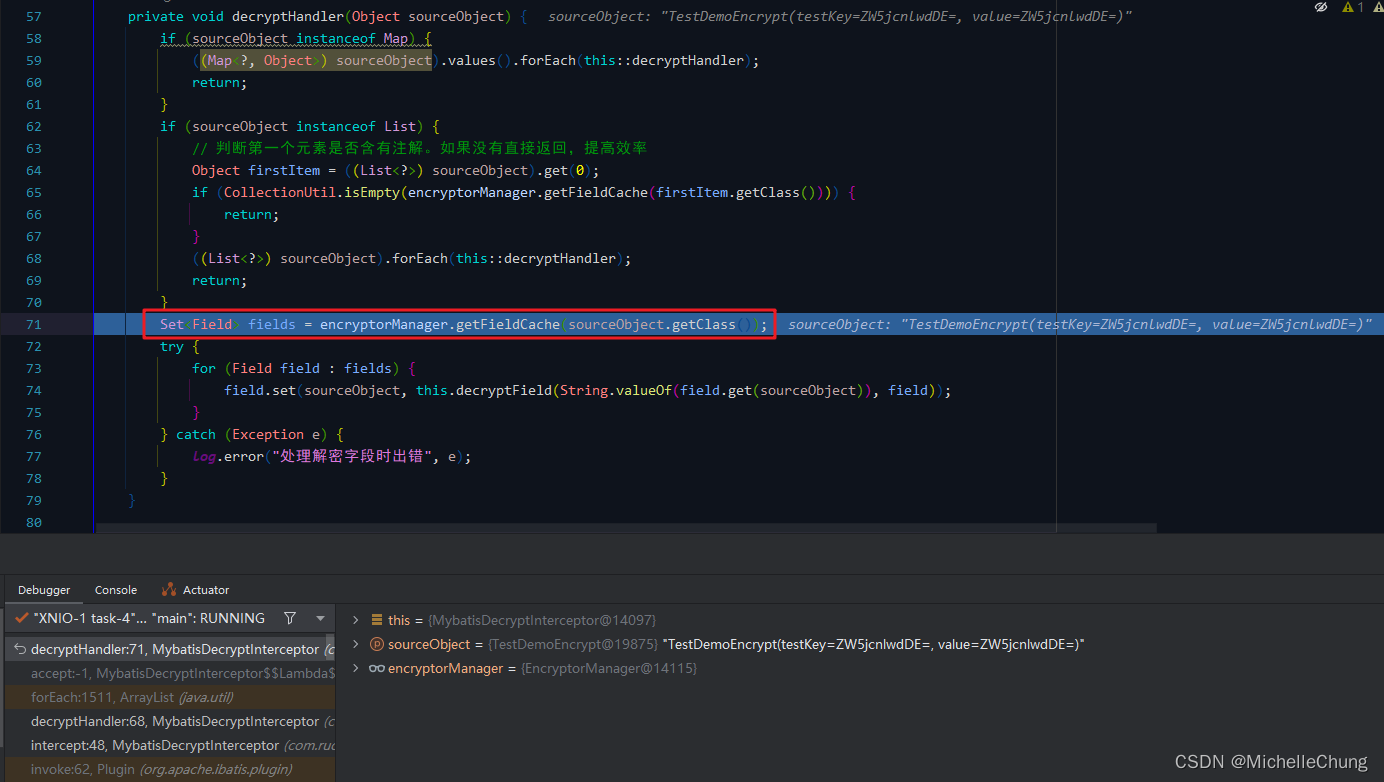Click gutter line number 80
The height and width of the screenshot is (782, 1384).
[34, 522]
